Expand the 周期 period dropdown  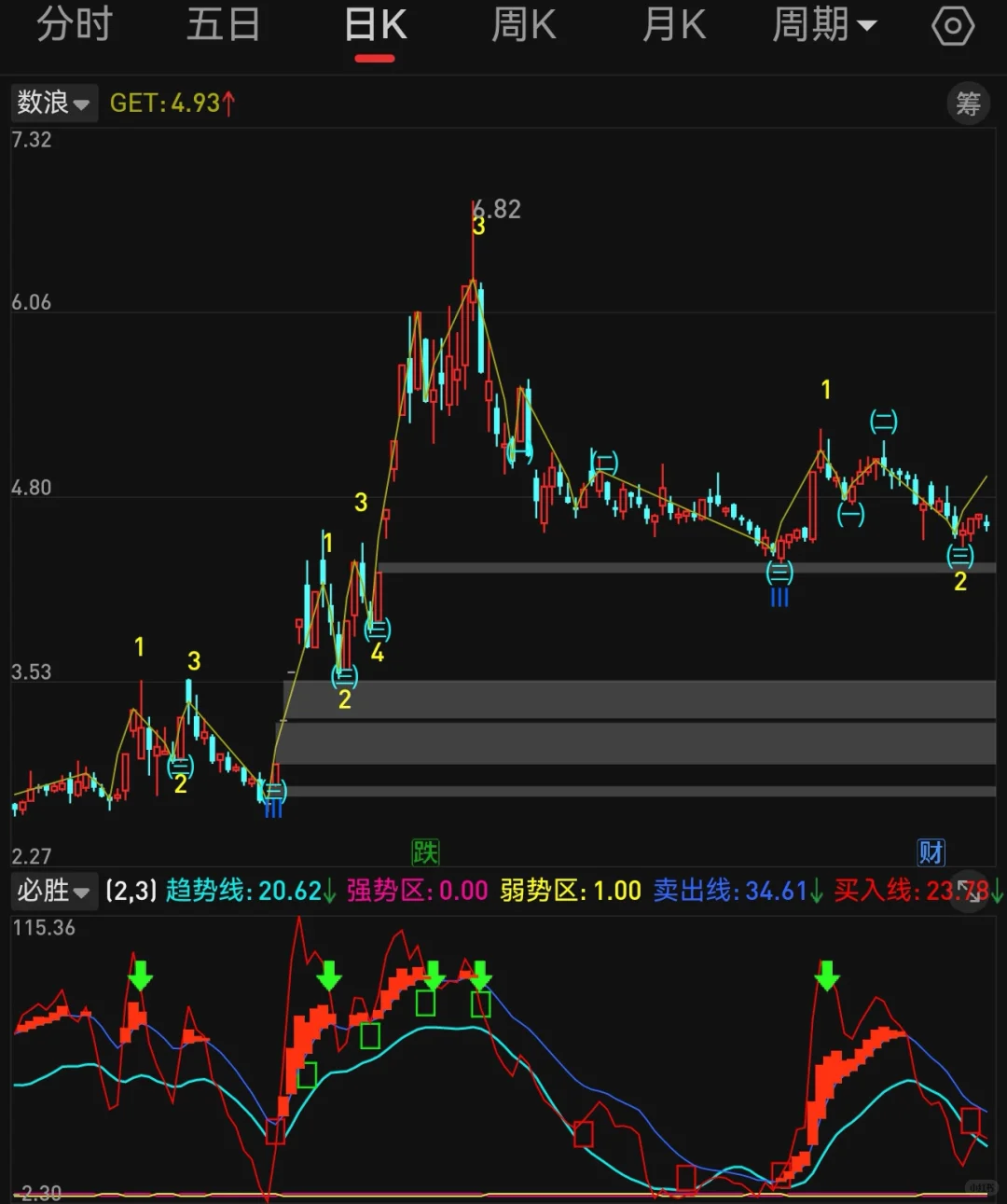click(x=824, y=25)
